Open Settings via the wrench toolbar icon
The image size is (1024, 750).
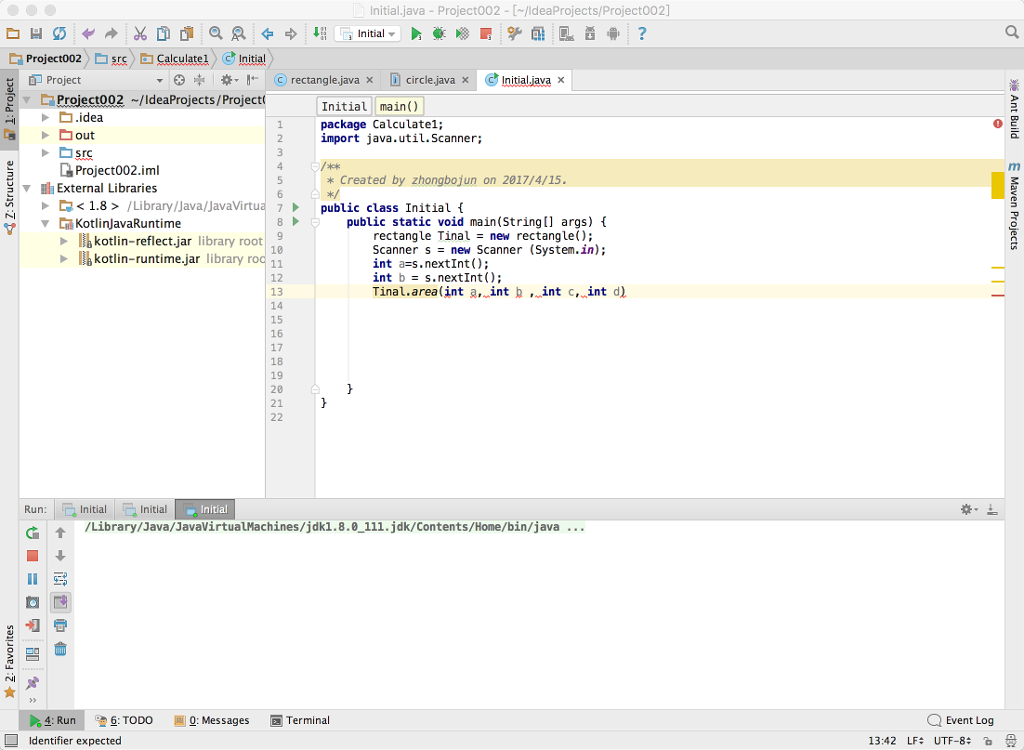pyautogui.click(x=513, y=33)
